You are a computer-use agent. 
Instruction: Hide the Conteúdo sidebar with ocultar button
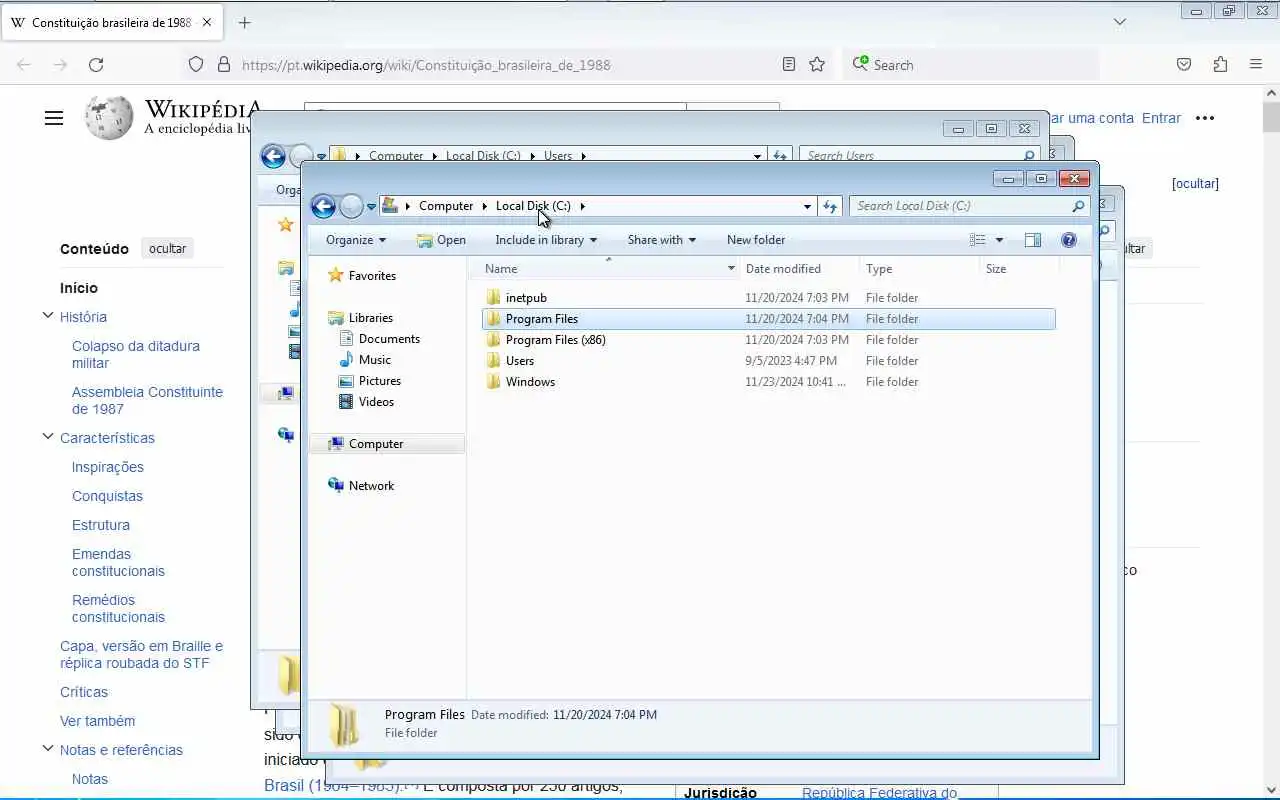click(167, 249)
